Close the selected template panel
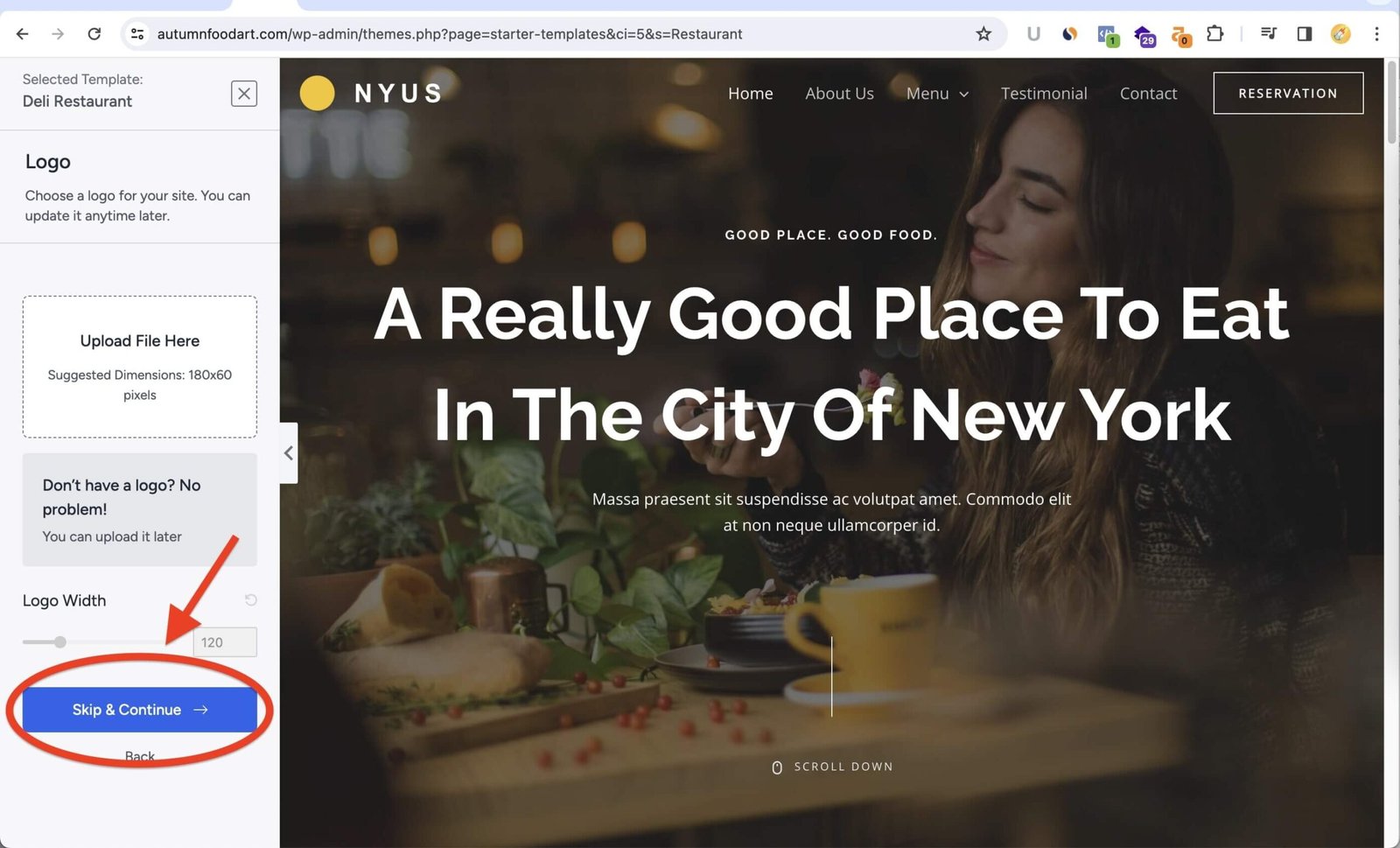 pos(244,94)
